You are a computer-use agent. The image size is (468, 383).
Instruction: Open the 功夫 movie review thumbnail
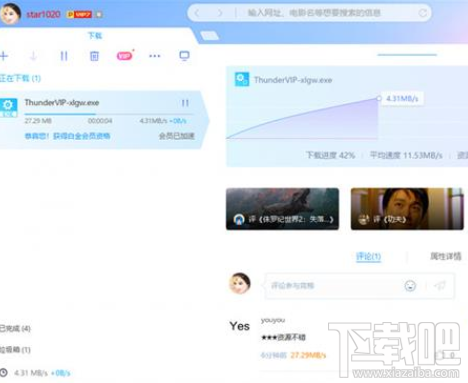coord(407,209)
